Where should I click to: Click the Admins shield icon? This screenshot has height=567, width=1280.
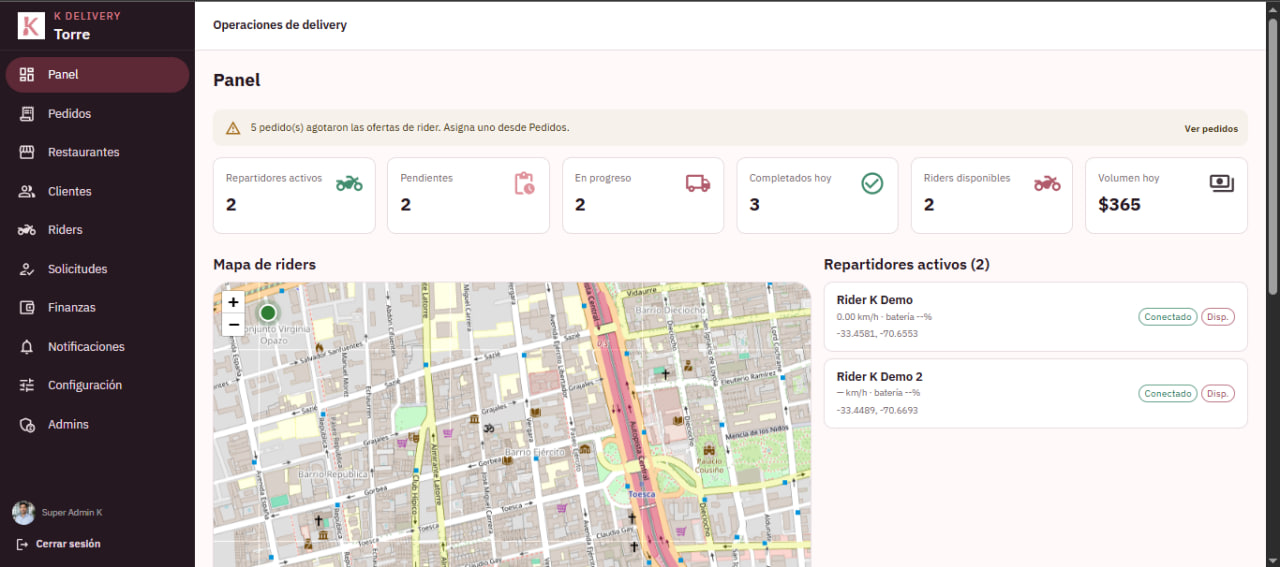point(27,425)
